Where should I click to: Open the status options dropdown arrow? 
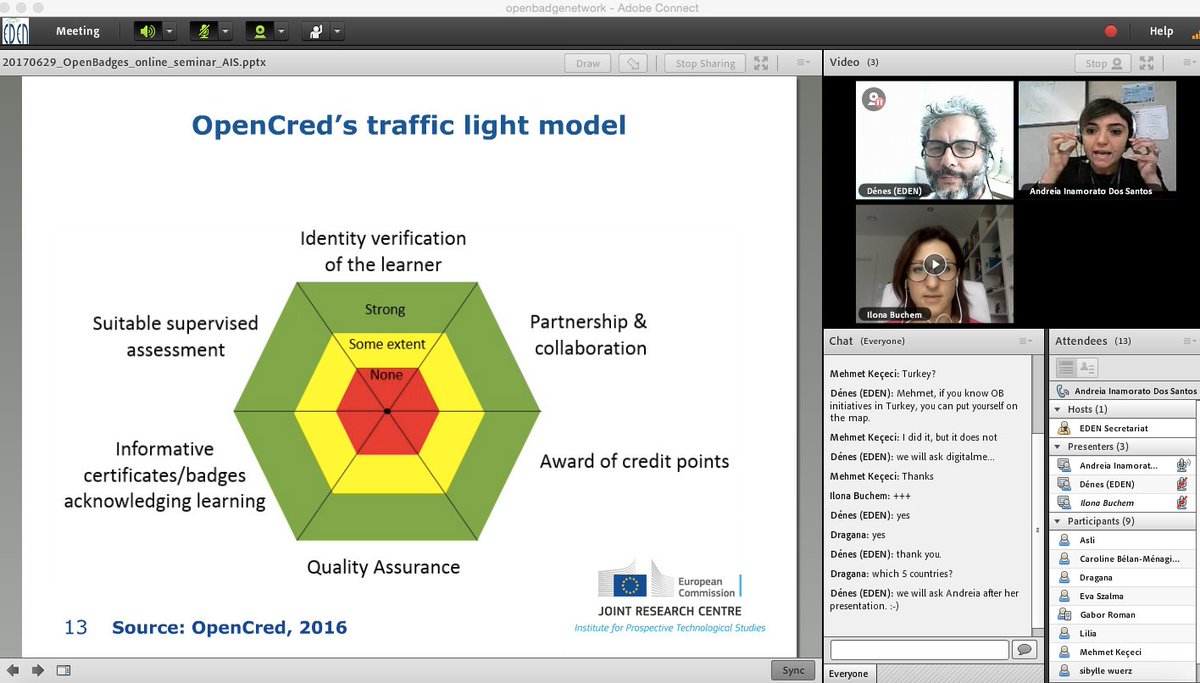tap(337, 31)
